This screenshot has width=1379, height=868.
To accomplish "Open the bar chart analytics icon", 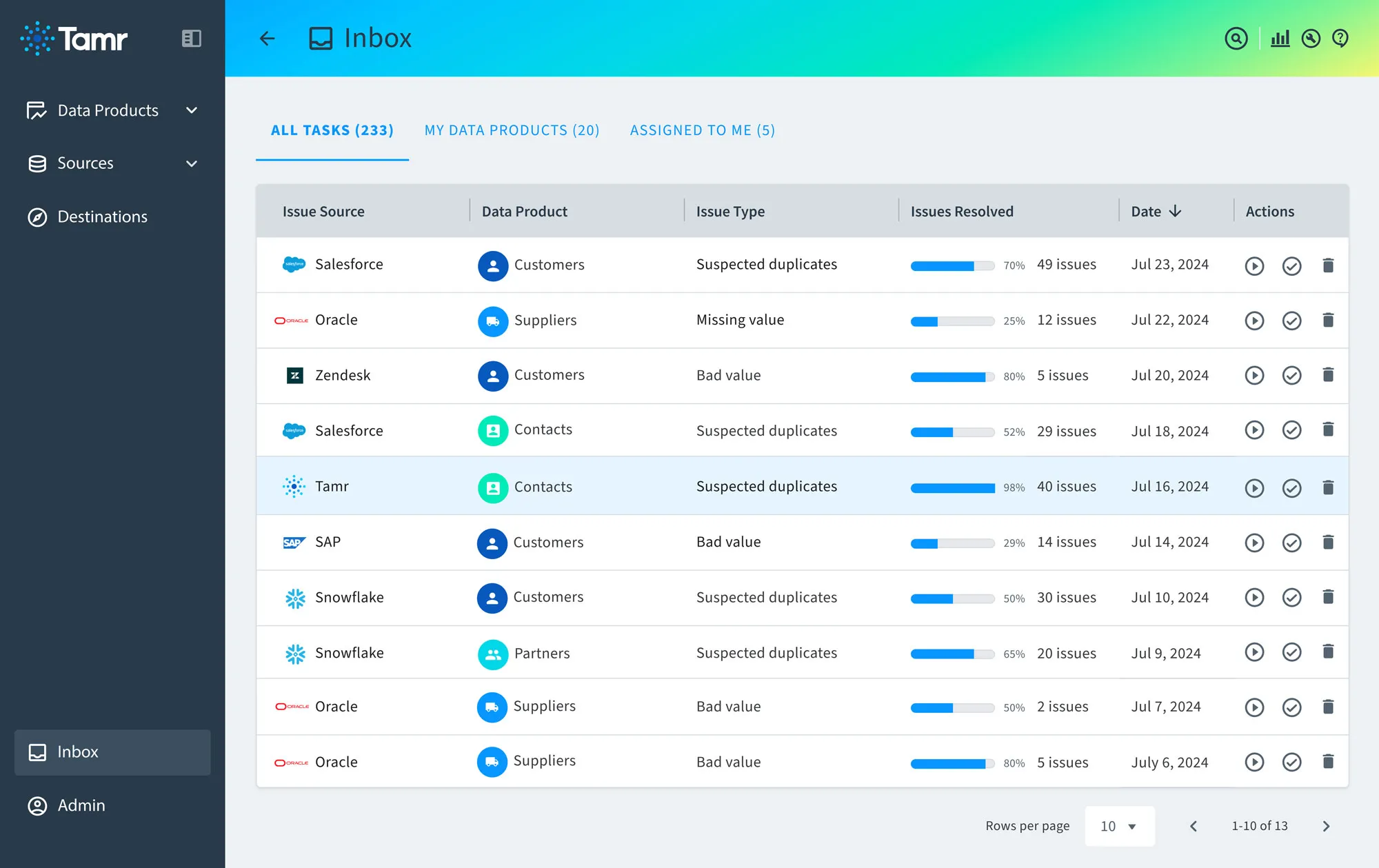I will pyautogui.click(x=1280, y=39).
